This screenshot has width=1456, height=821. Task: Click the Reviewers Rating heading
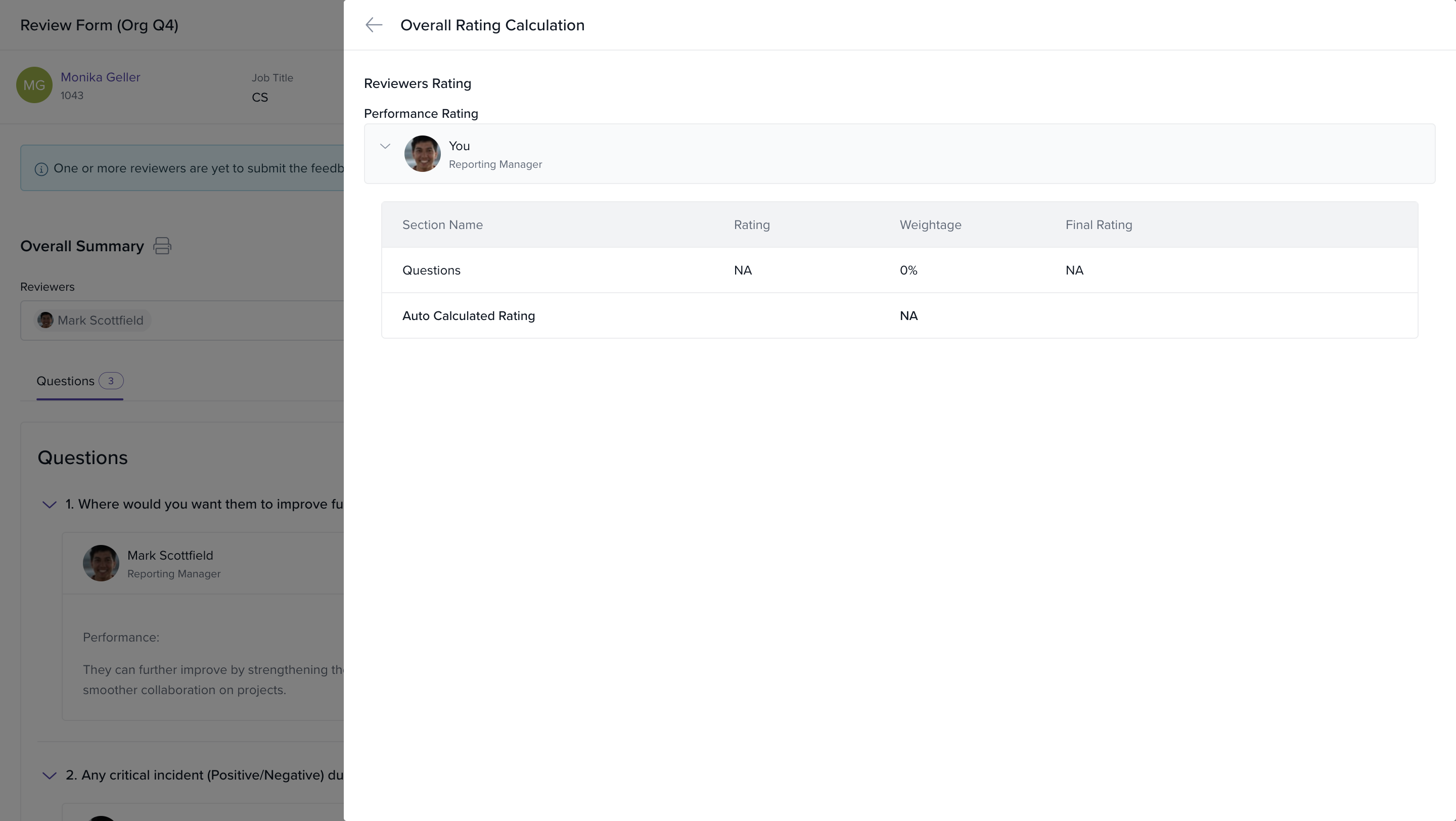coord(418,83)
